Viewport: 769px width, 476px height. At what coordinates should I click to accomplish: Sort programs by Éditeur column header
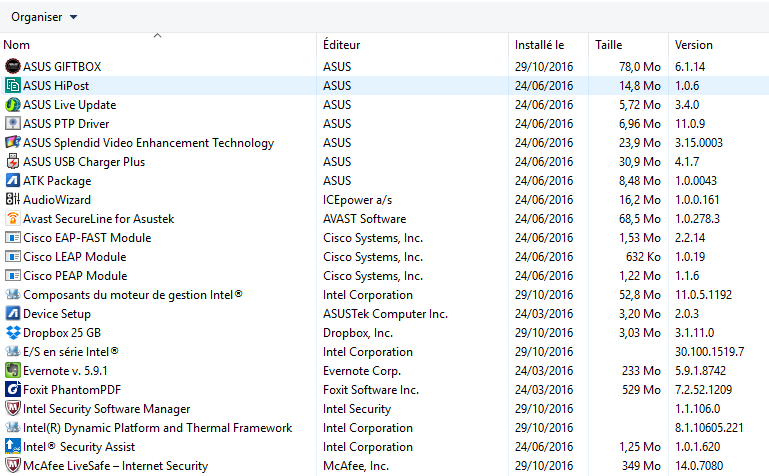click(341, 45)
